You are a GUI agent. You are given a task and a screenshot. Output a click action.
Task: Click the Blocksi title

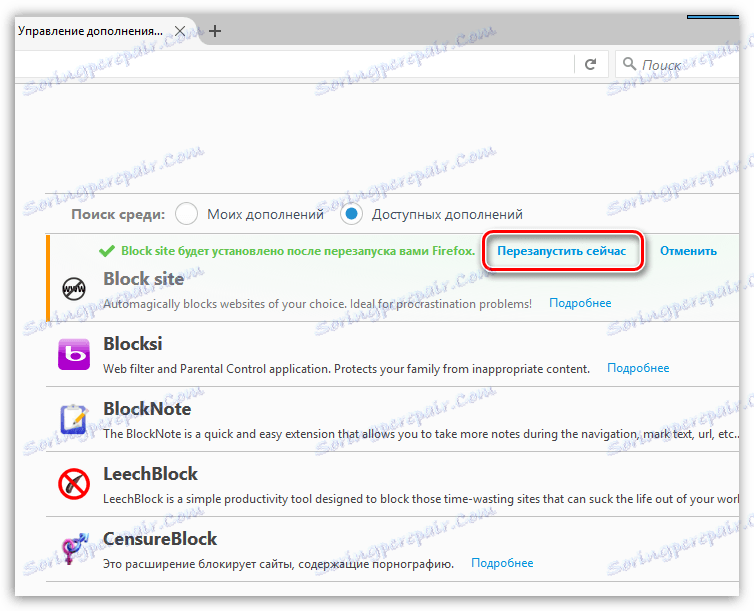click(x=133, y=344)
